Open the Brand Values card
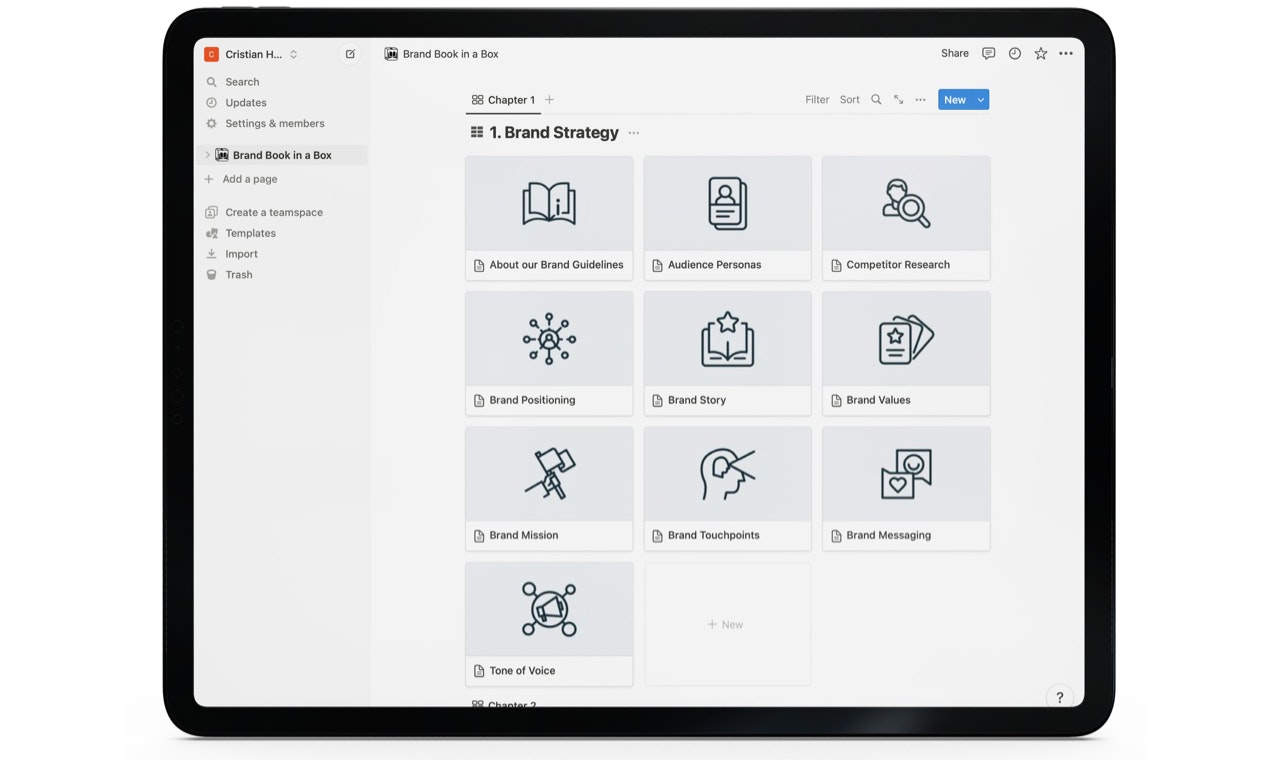Screen dimensions: 1270x760 pyautogui.click(x=906, y=353)
